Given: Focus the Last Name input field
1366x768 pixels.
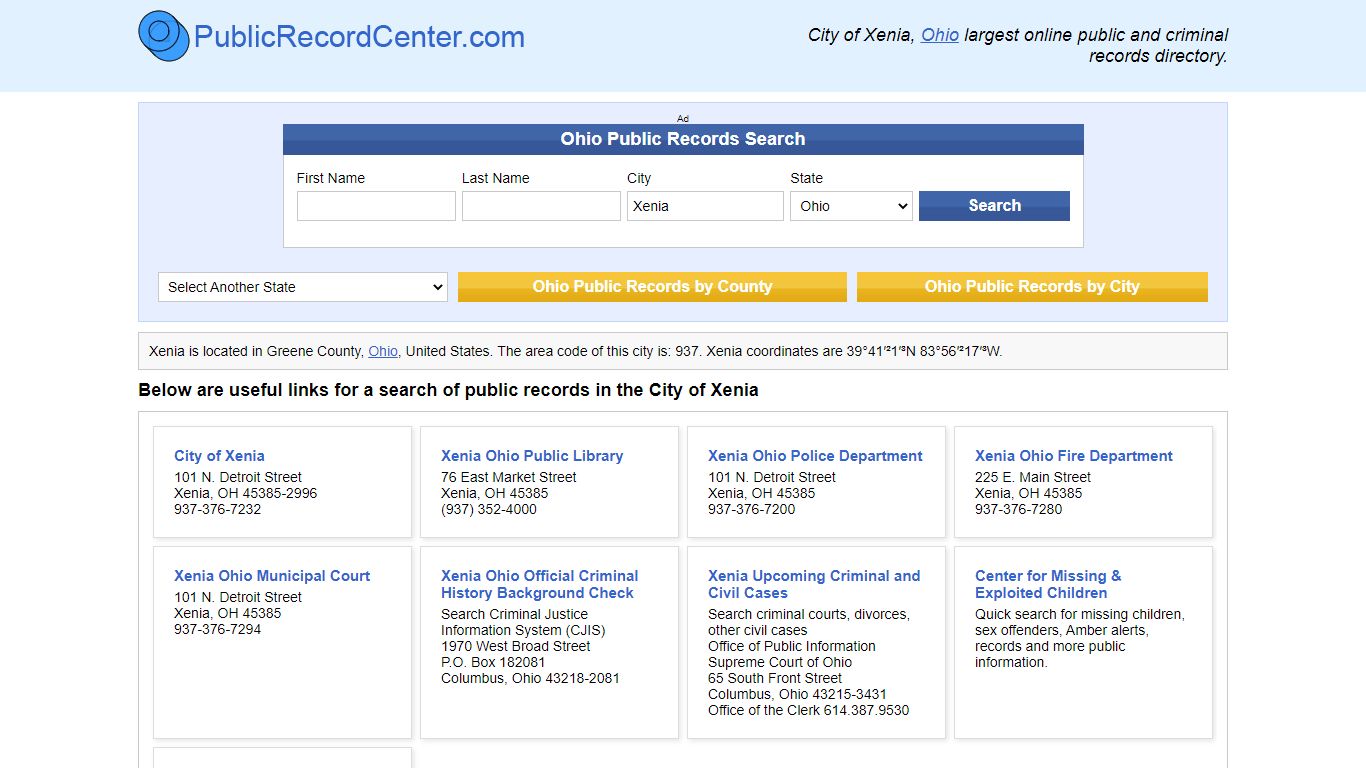Looking at the screenshot, I should 541,206.
